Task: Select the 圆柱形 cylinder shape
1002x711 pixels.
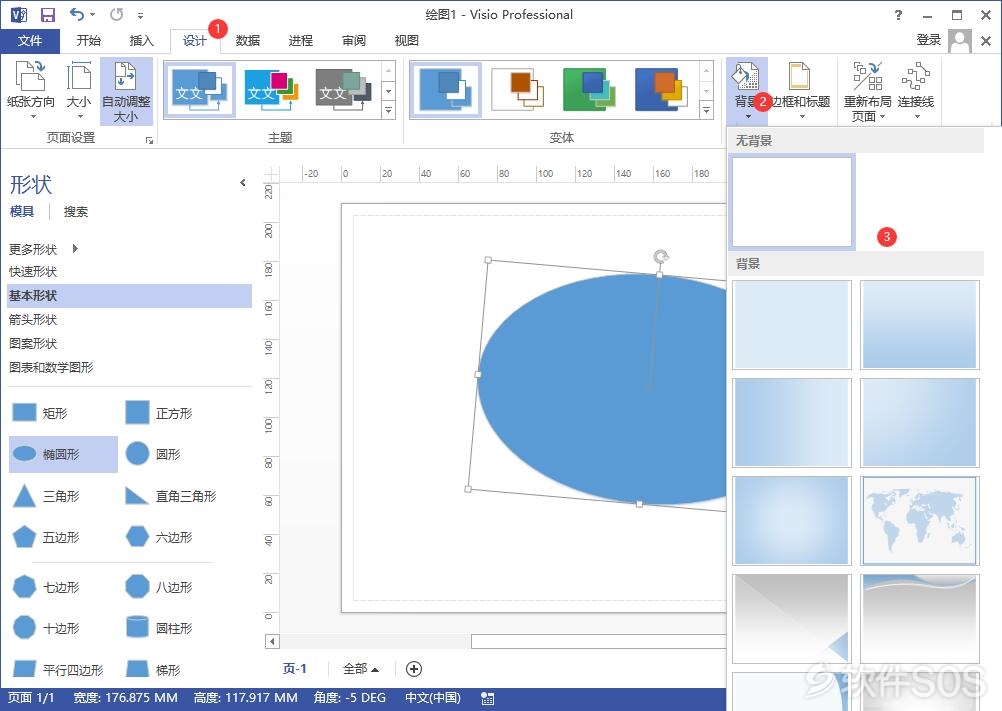Action: tap(159, 627)
